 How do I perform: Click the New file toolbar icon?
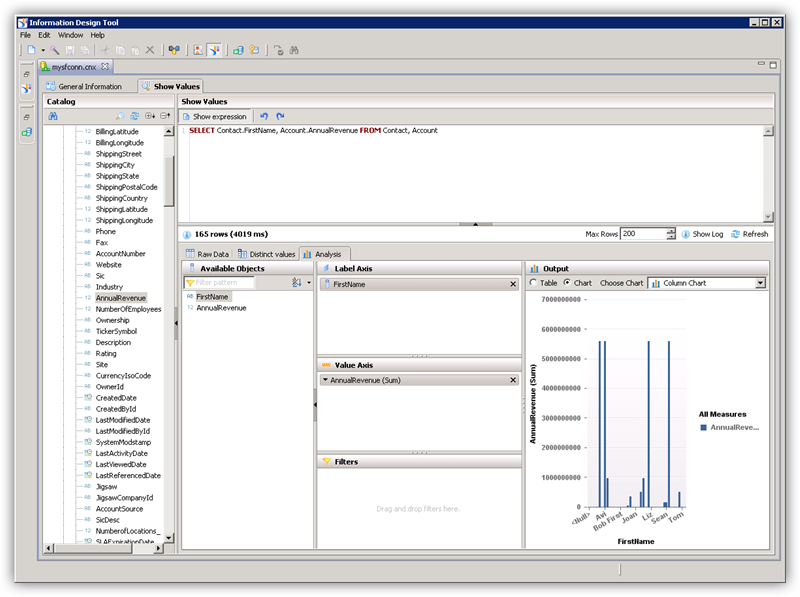click(31, 49)
